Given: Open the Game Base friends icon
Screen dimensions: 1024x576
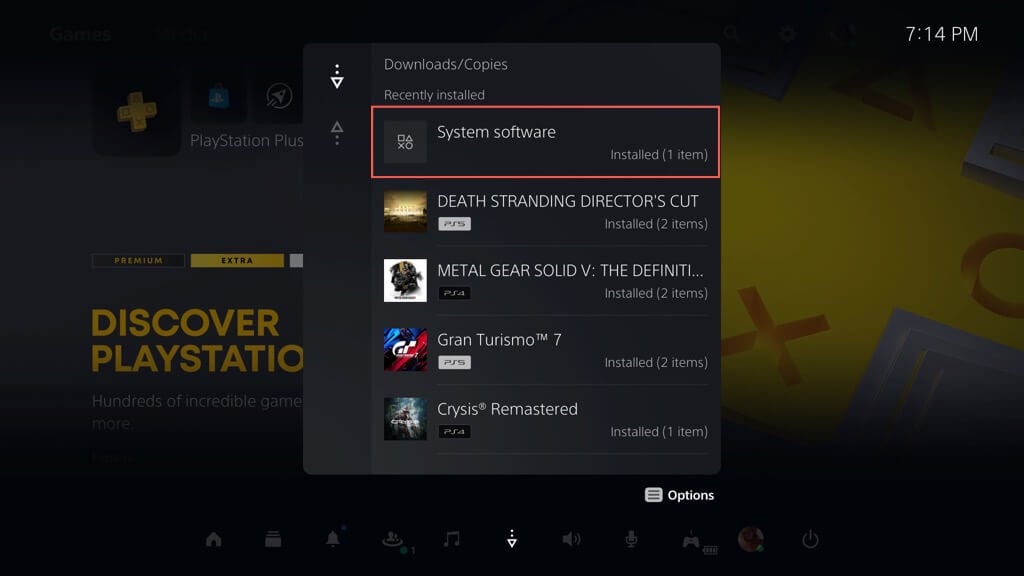Looking at the screenshot, I should pyautogui.click(x=394, y=540).
